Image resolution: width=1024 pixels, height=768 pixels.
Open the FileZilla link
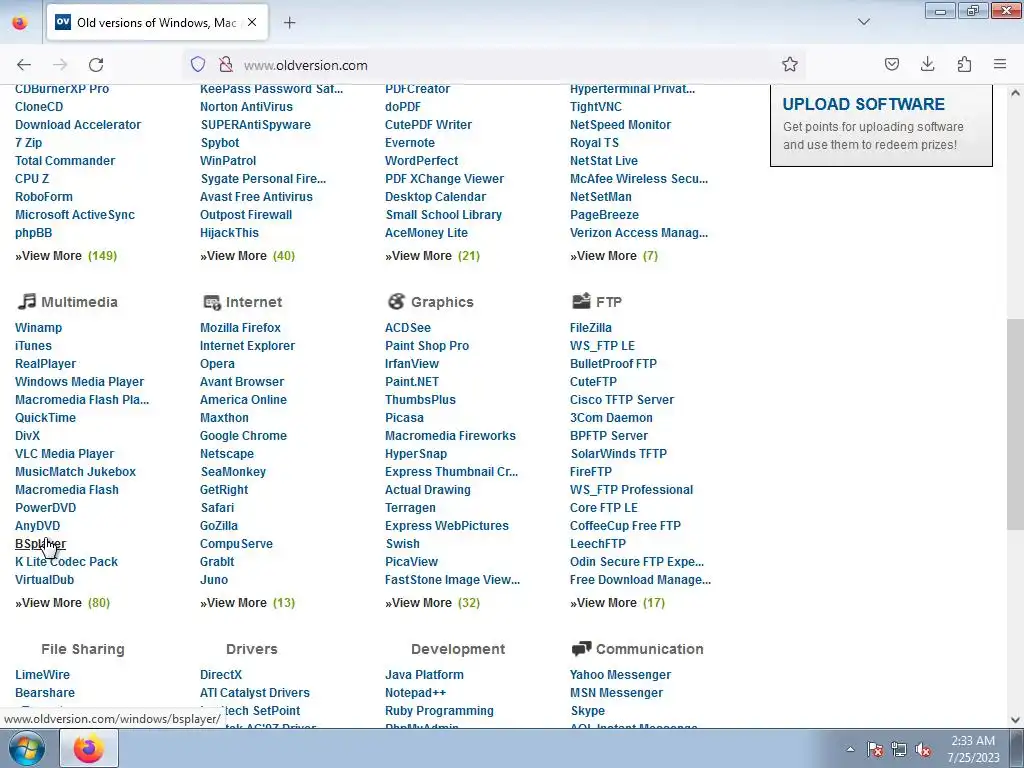pyautogui.click(x=590, y=328)
